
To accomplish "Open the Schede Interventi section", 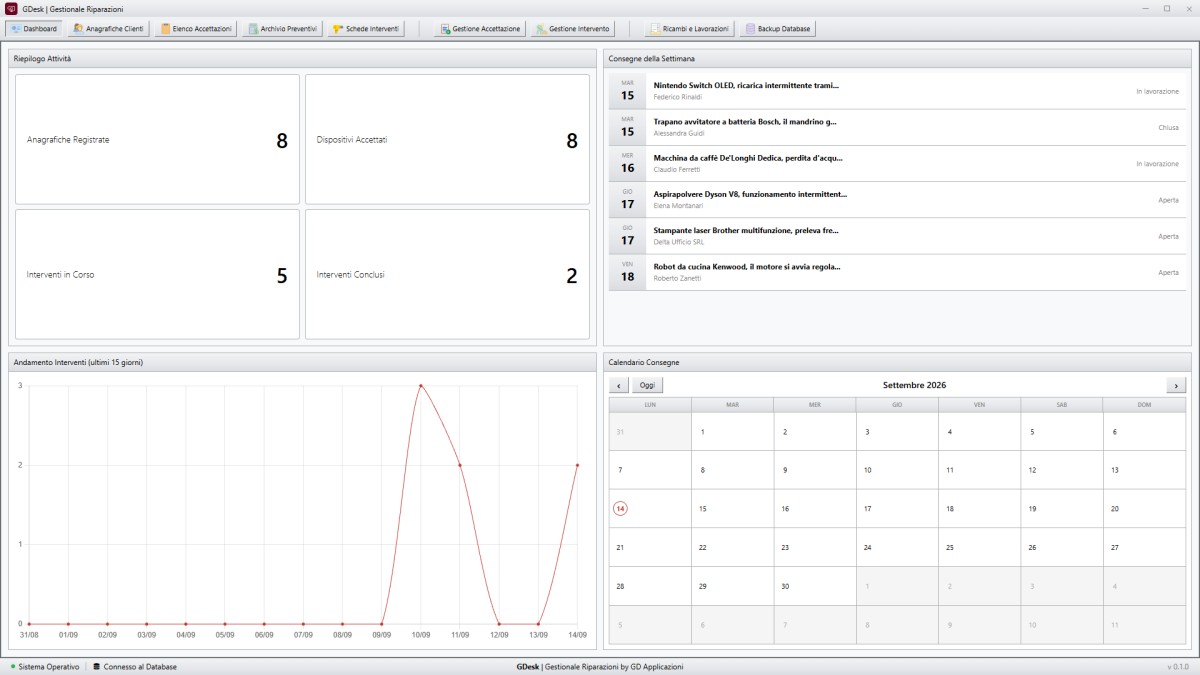I will 365,29.
